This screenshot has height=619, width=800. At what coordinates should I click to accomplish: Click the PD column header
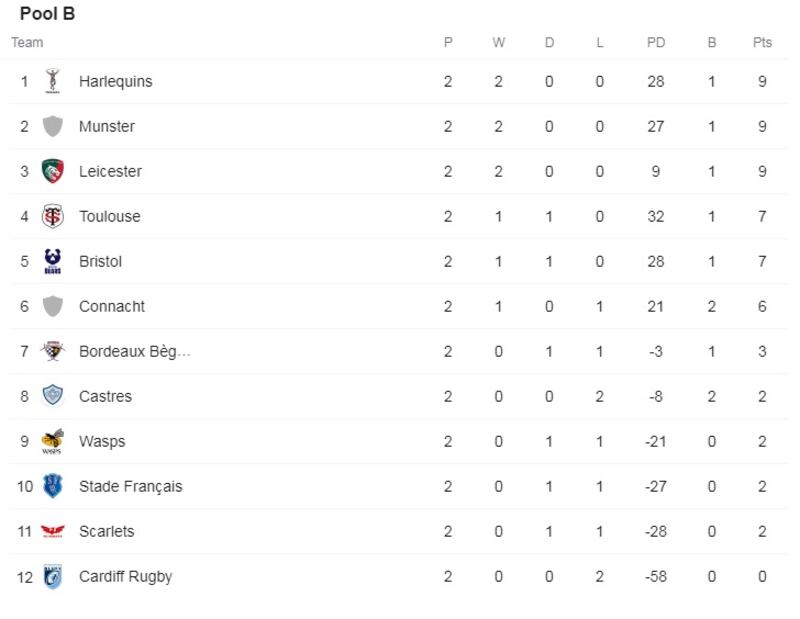pyautogui.click(x=656, y=42)
